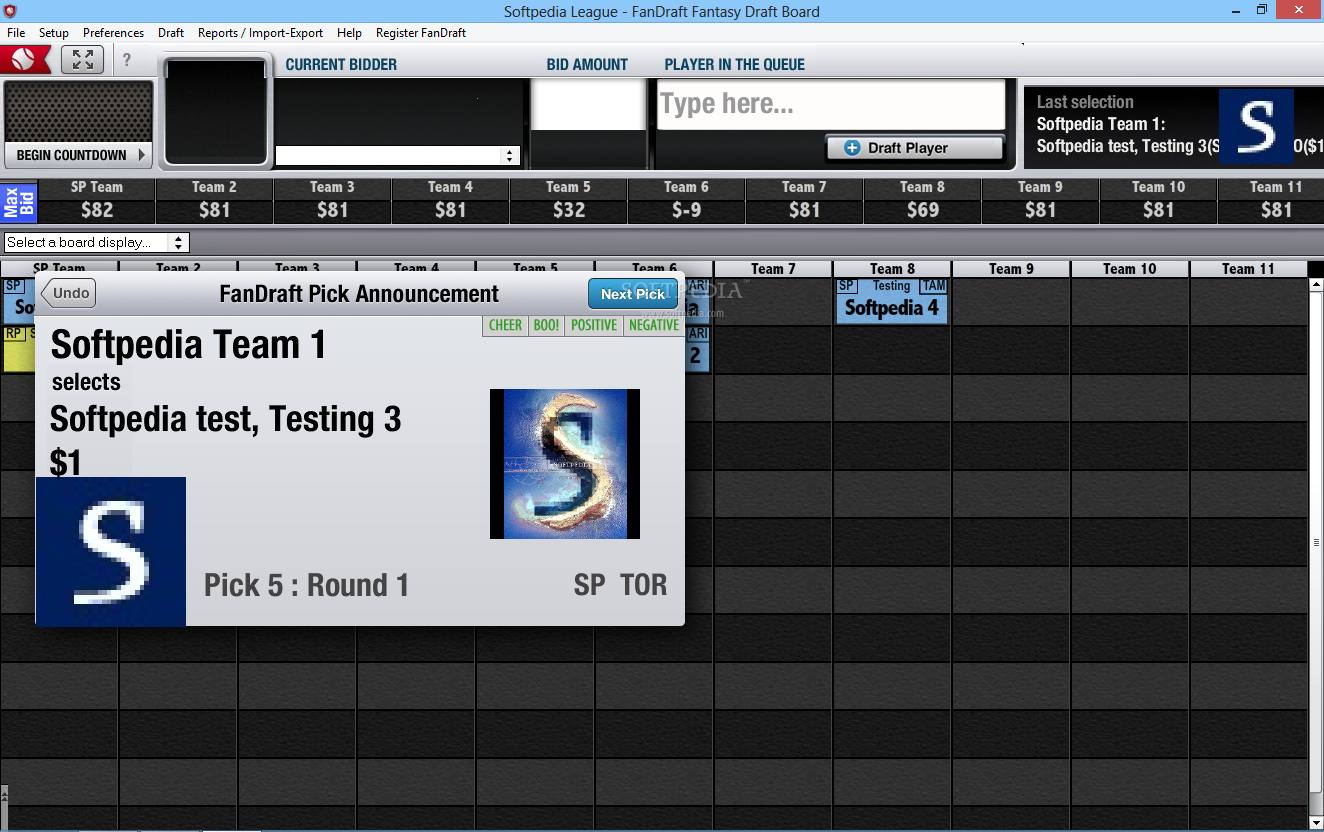Click the Last selection text
This screenshot has height=832, width=1324.
point(1085,102)
